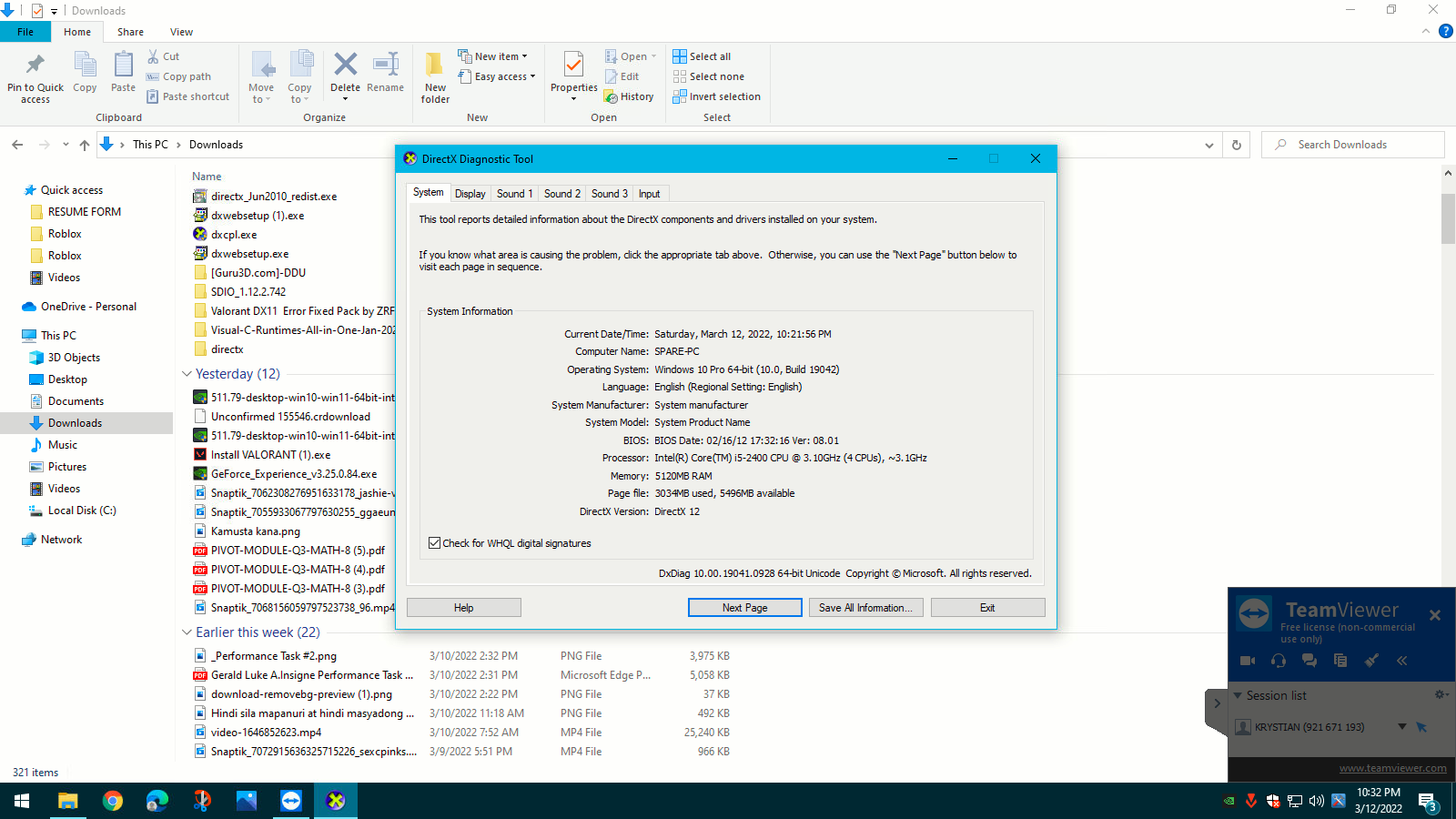Click the Rename ribbon icon

tap(386, 64)
